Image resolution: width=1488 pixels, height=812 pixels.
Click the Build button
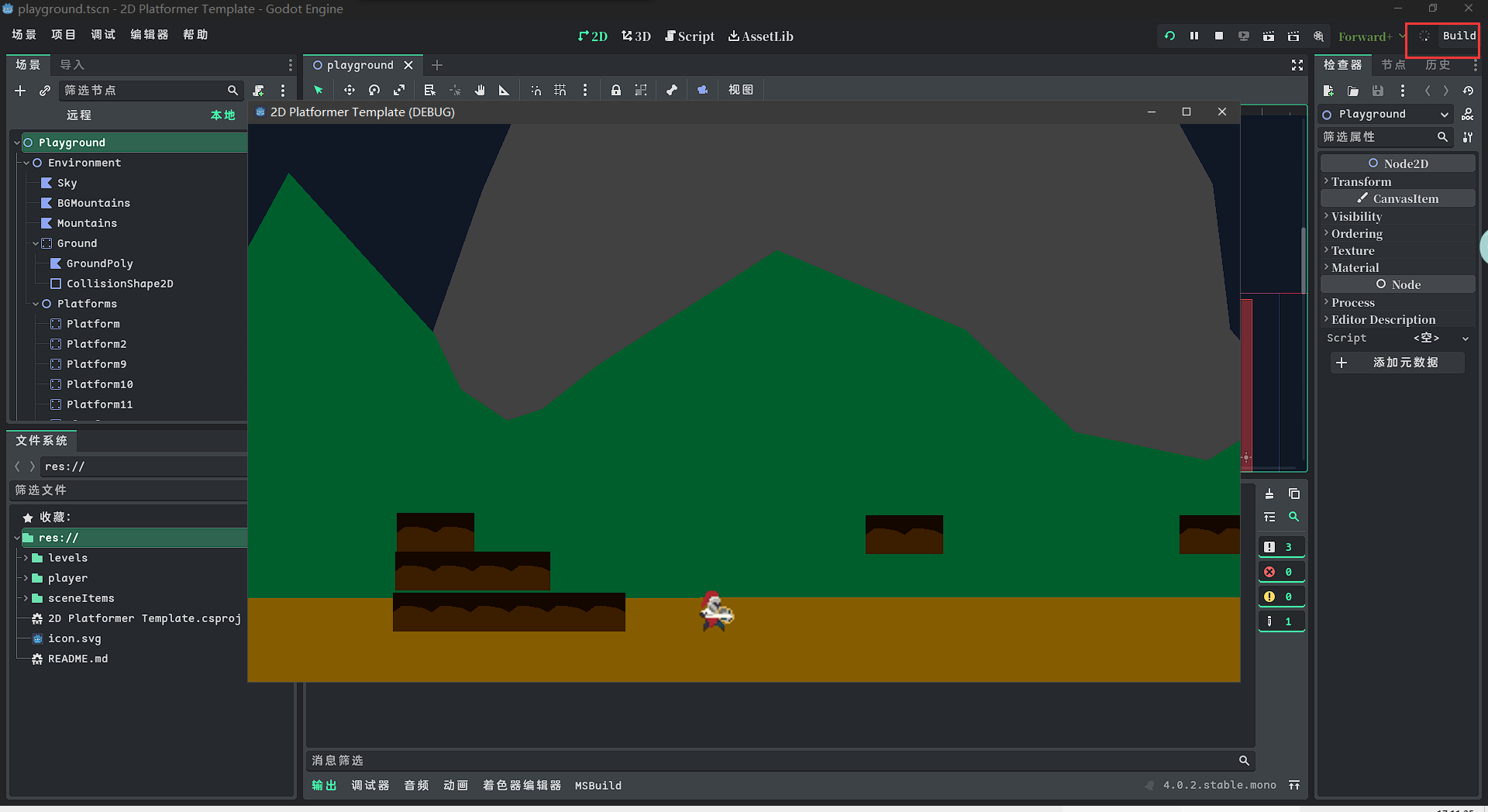(1459, 36)
